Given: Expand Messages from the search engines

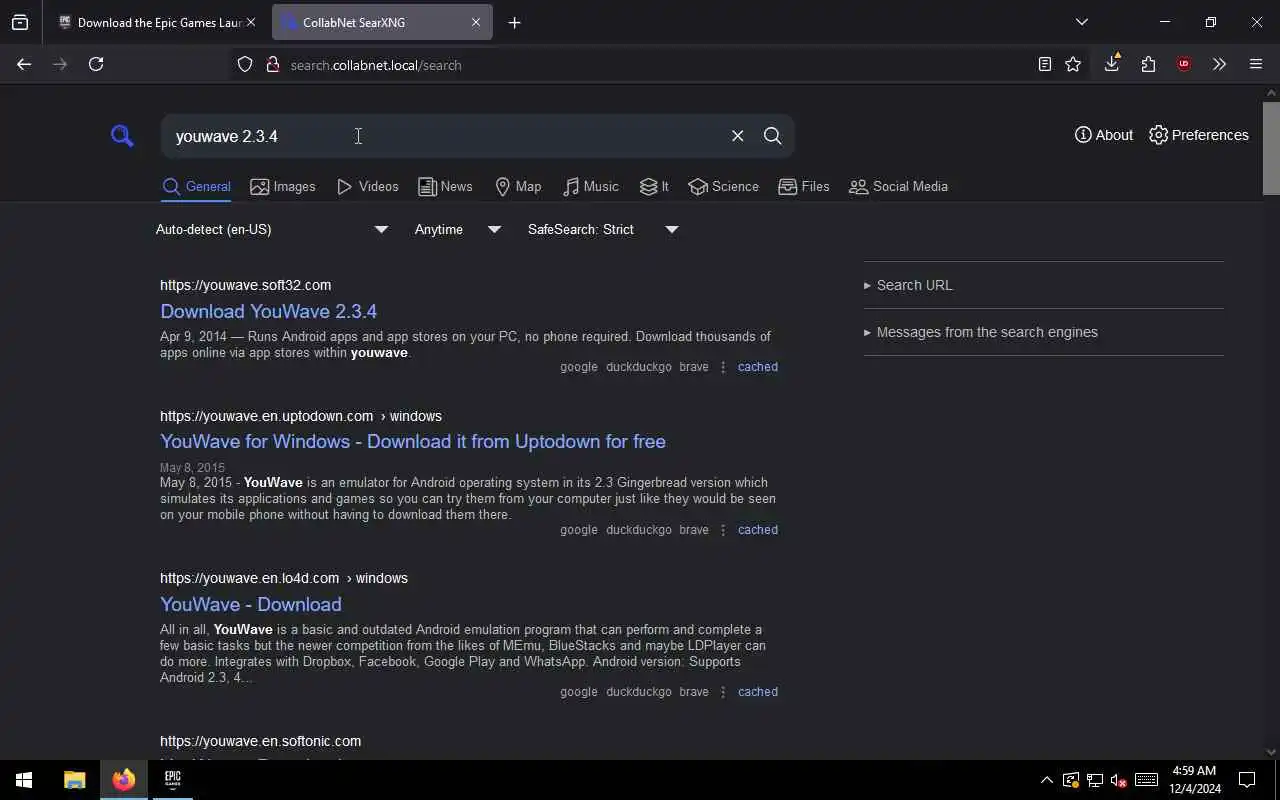Looking at the screenshot, I should coord(980,332).
